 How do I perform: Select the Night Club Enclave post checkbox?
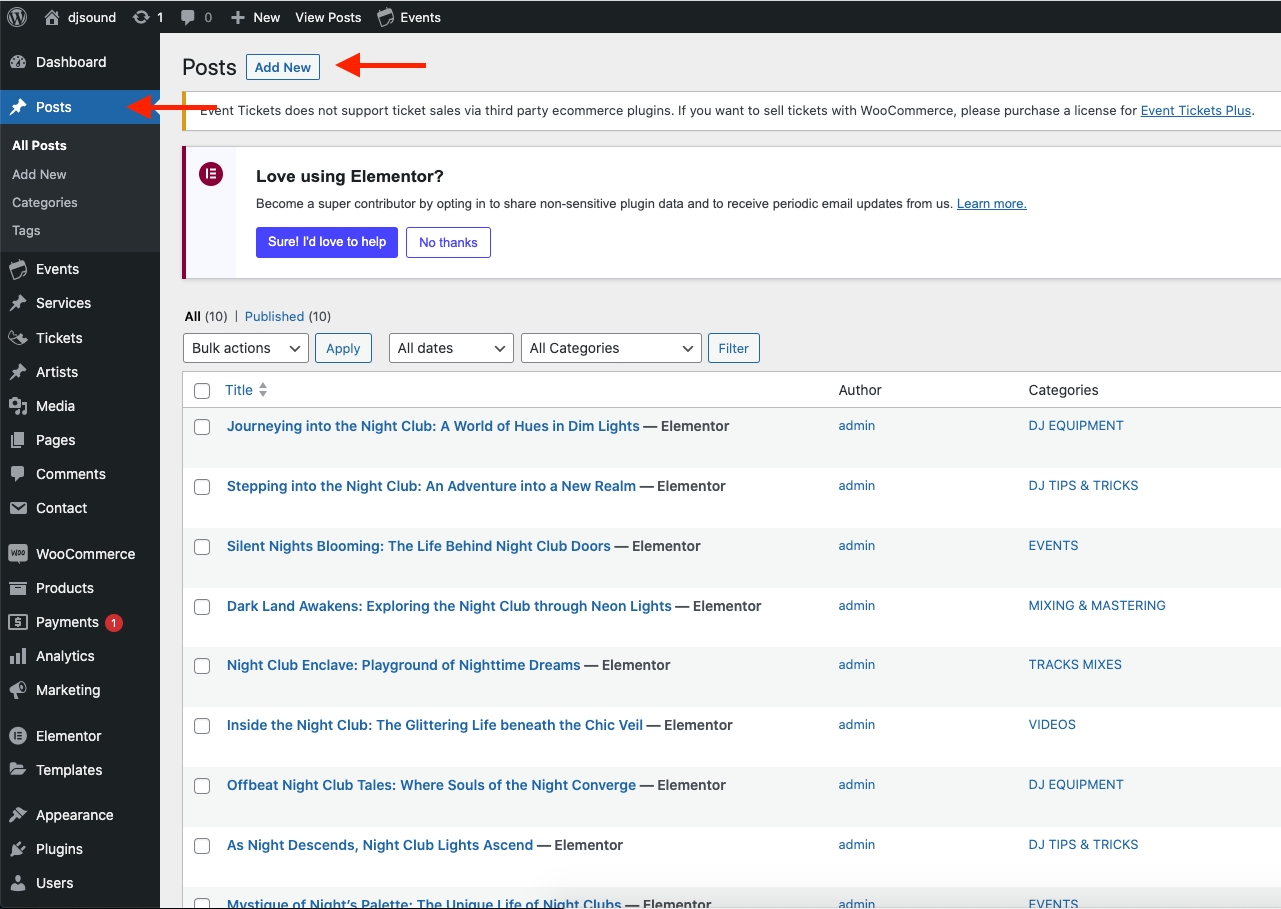202,666
